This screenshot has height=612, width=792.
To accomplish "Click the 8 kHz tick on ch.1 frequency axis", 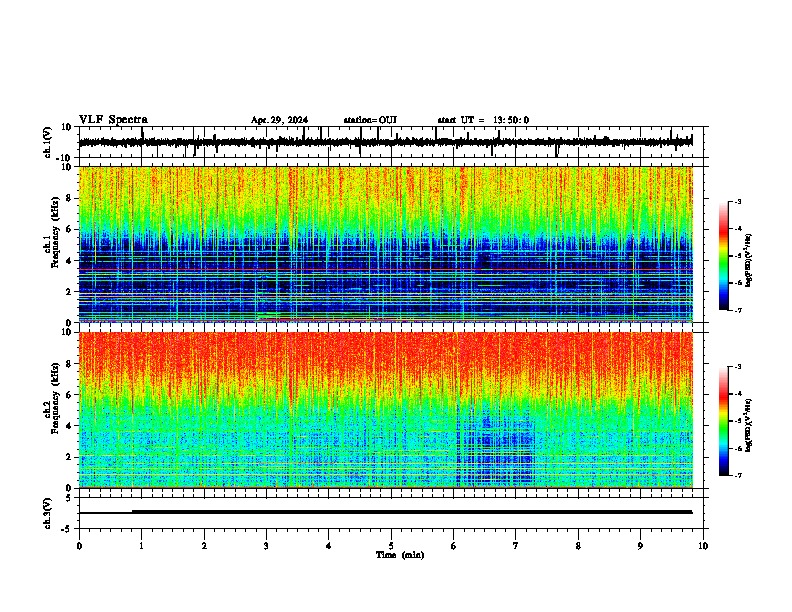I will [x=70, y=198].
